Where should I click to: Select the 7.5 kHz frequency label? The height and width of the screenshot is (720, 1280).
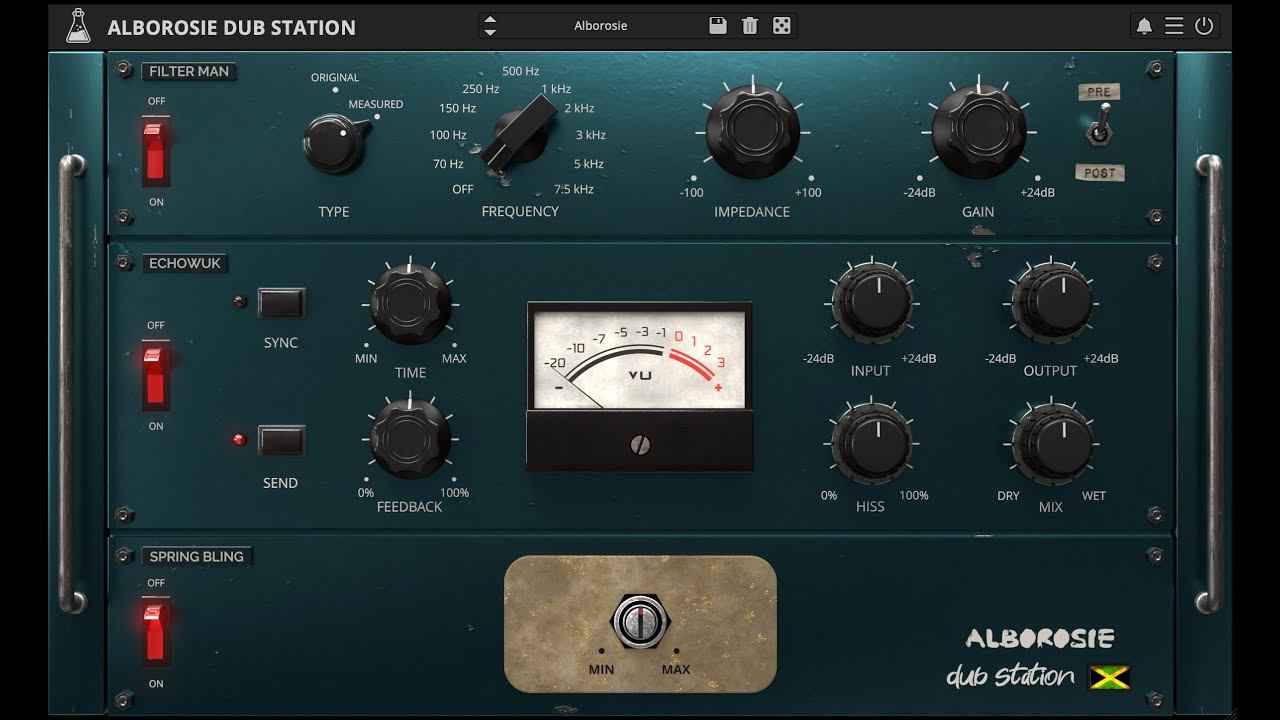tap(574, 189)
